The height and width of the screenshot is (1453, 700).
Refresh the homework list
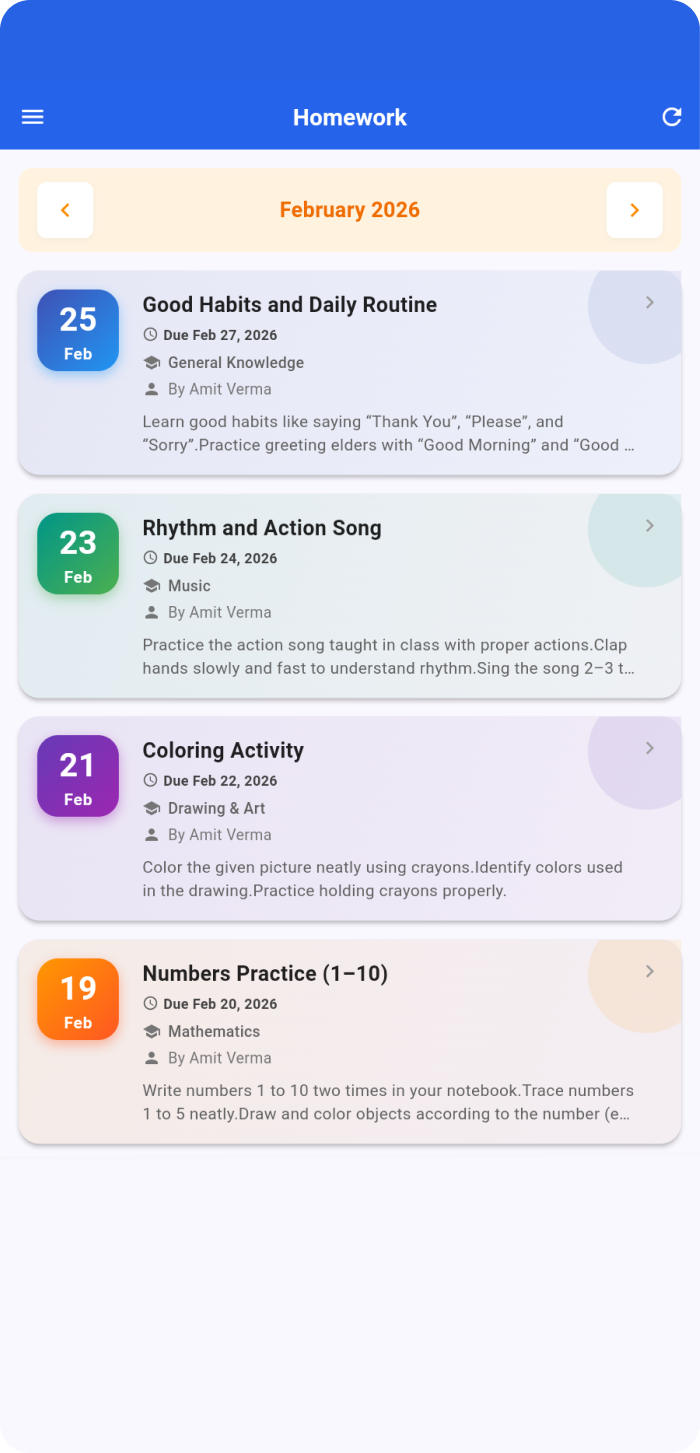coord(672,117)
